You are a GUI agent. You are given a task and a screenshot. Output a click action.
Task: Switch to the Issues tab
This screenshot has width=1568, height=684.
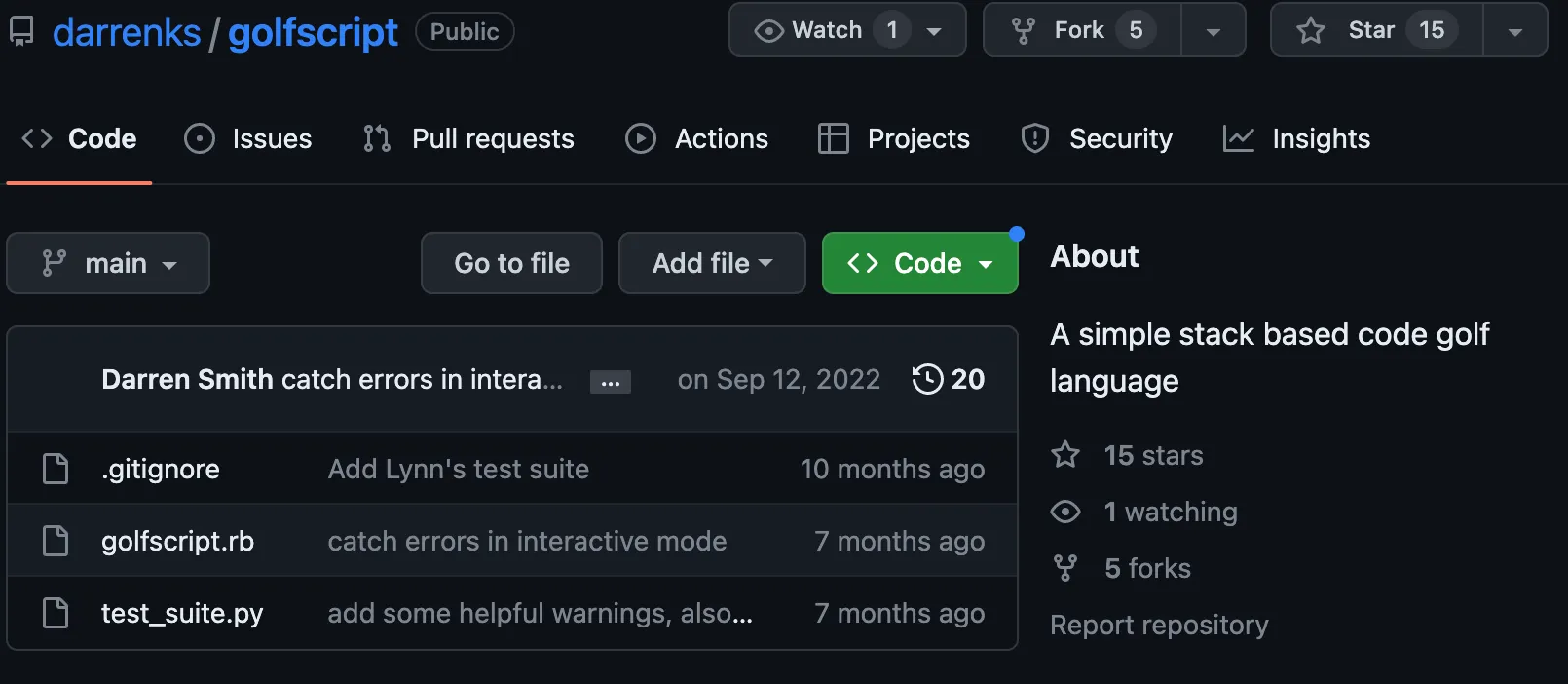click(x=248, y=138)
